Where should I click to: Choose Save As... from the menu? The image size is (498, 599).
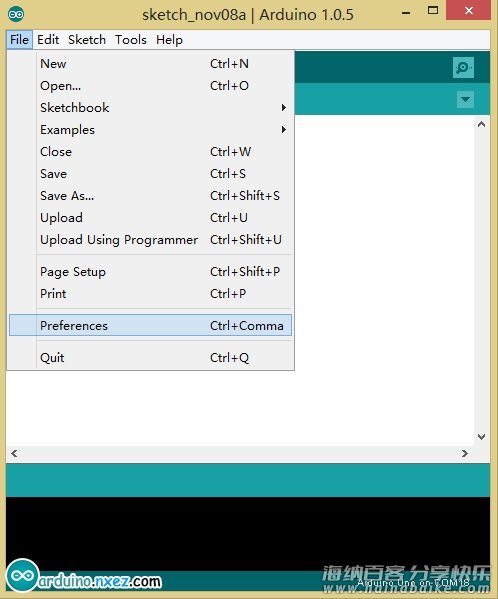pyautogui.click(x=150, y=196)
